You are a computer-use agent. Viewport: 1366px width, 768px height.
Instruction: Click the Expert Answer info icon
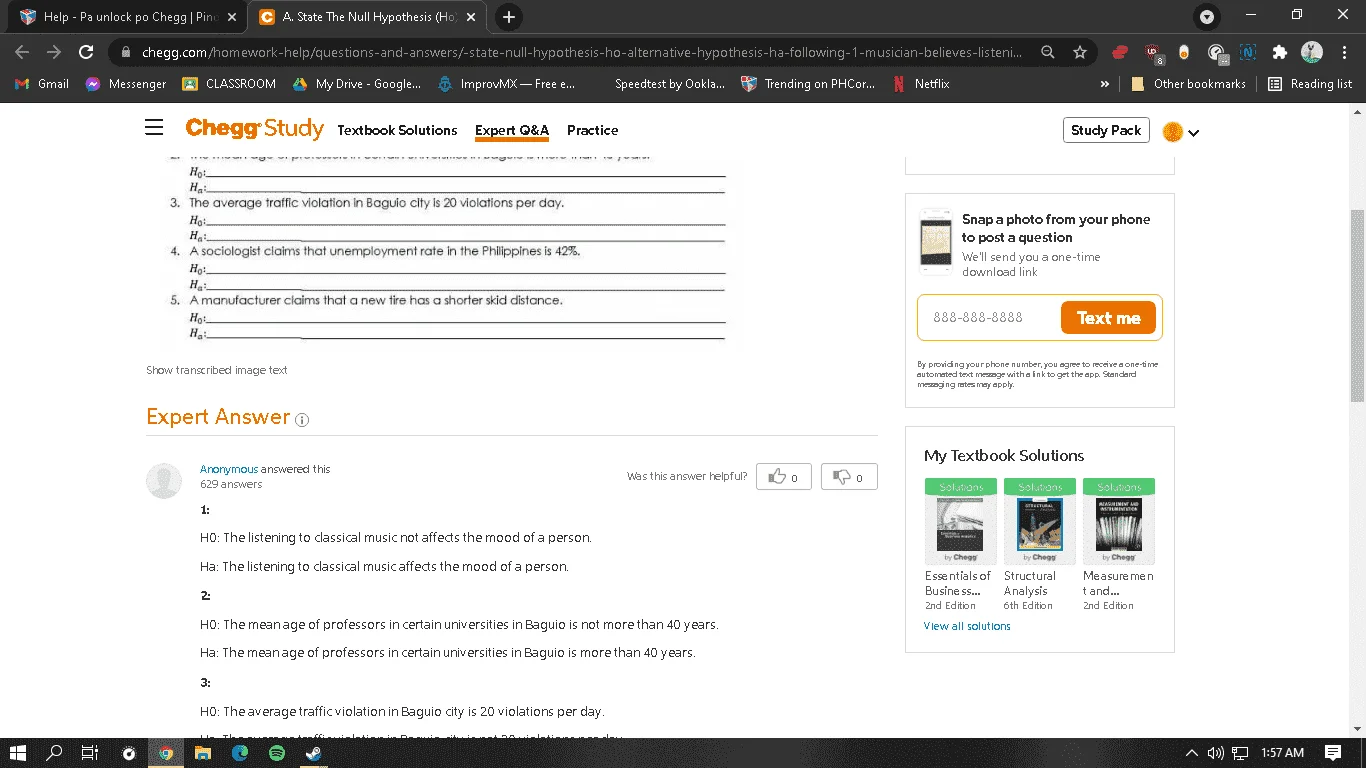(x=302, y=420)
